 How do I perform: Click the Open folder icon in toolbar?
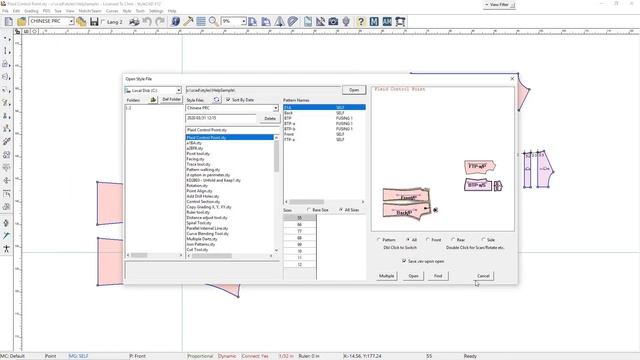[21, 22]
